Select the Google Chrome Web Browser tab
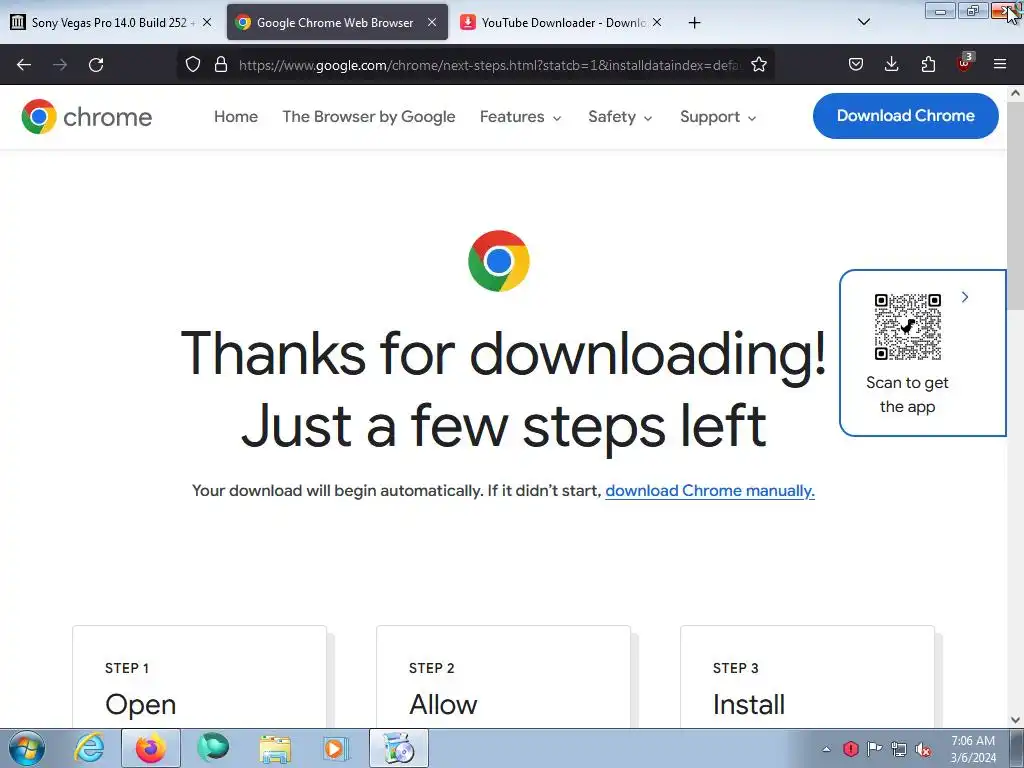 (x=335, y=23)
